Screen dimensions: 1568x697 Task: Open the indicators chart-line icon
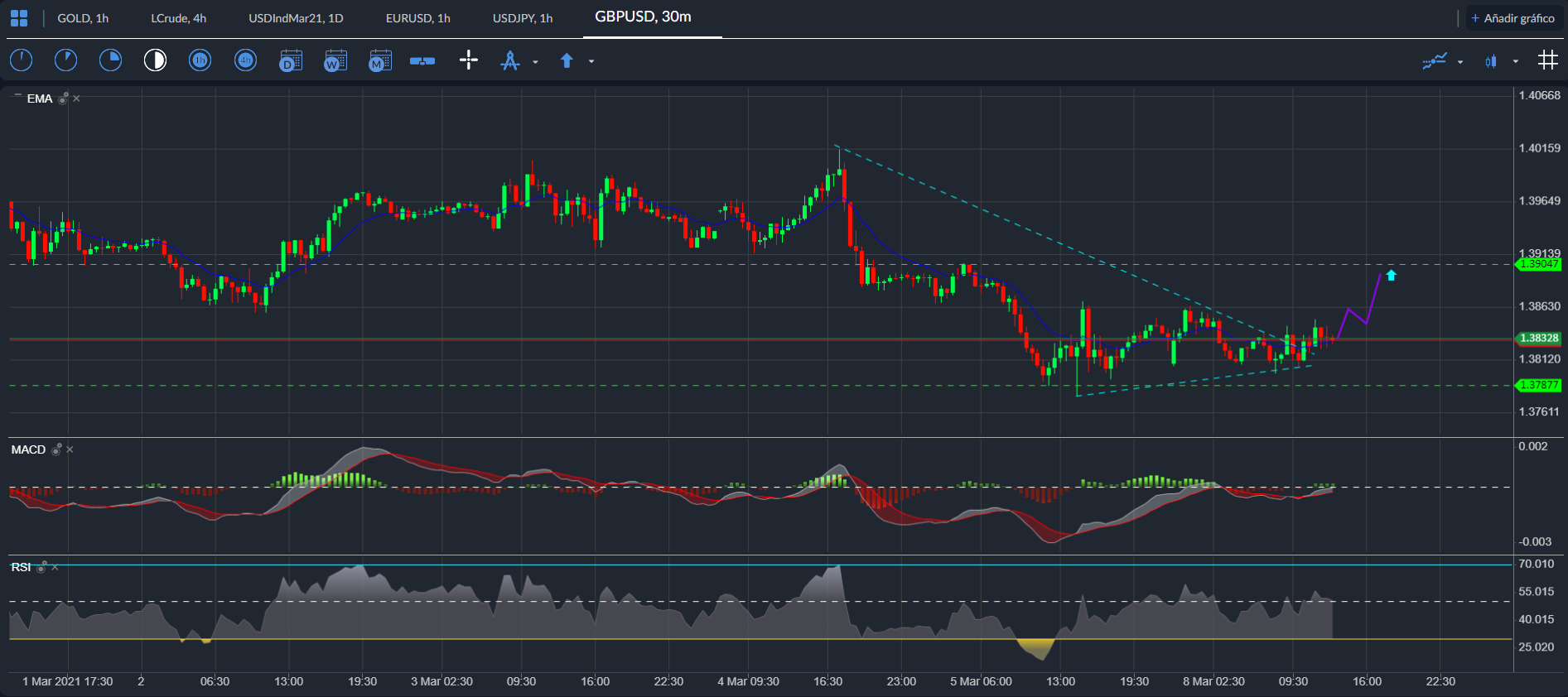[x=1435, y=60]
